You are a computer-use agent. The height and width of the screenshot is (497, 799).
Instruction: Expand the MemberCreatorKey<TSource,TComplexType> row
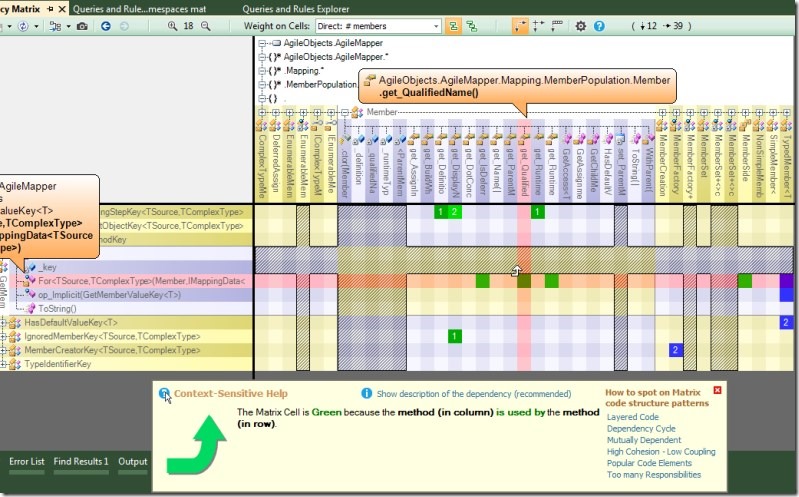(x=3, y=350)
